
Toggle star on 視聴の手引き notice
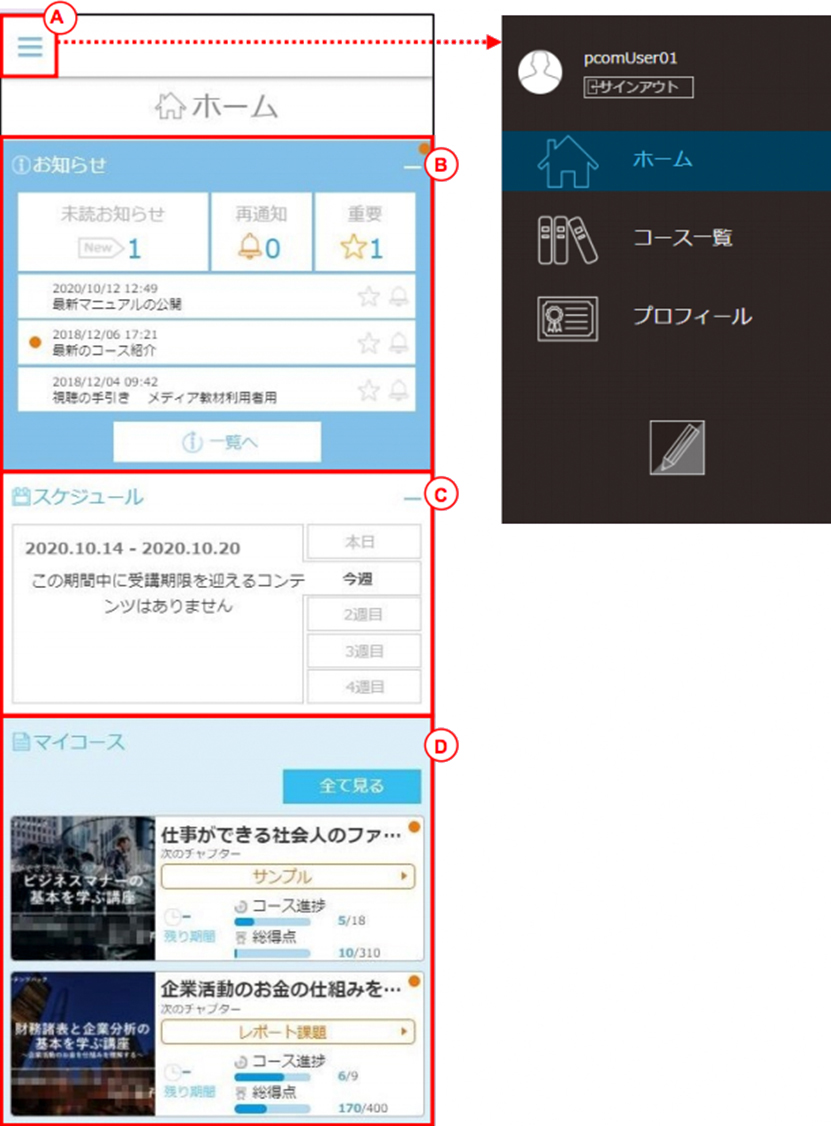pos(368,390)
